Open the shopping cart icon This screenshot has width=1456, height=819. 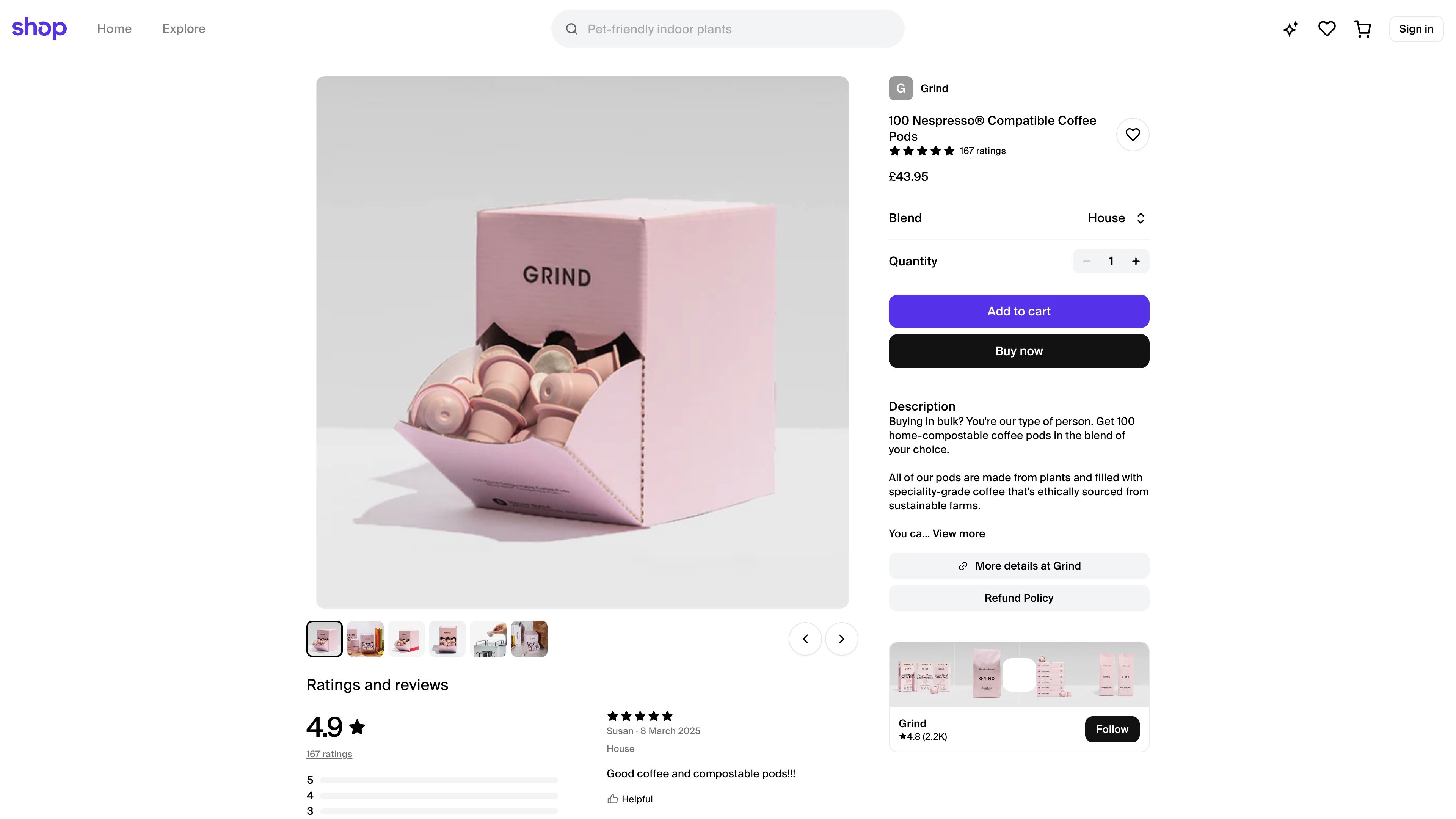[1362, 28]
